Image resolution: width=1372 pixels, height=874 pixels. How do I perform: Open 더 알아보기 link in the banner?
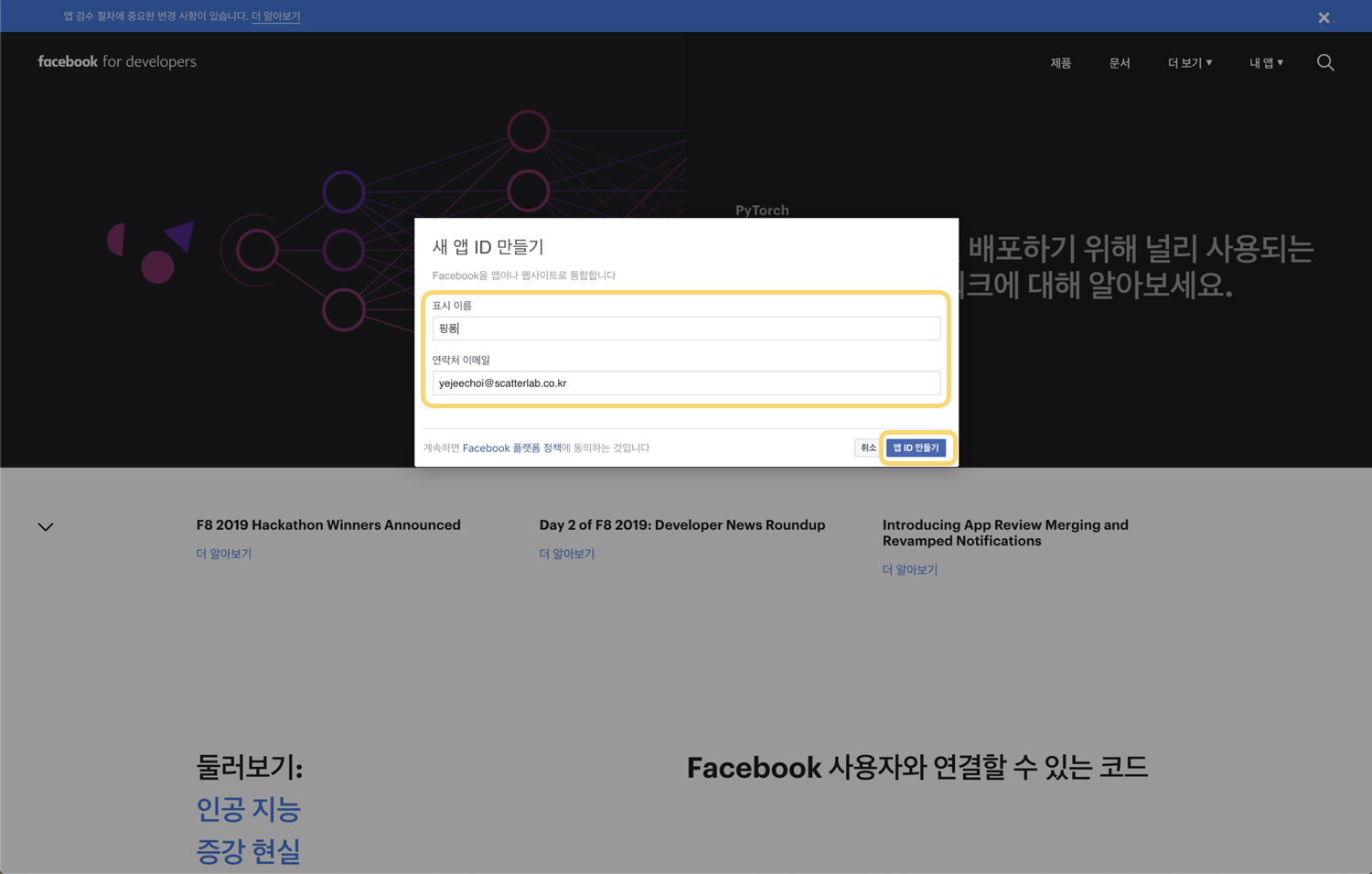click(x=275, y=16)
